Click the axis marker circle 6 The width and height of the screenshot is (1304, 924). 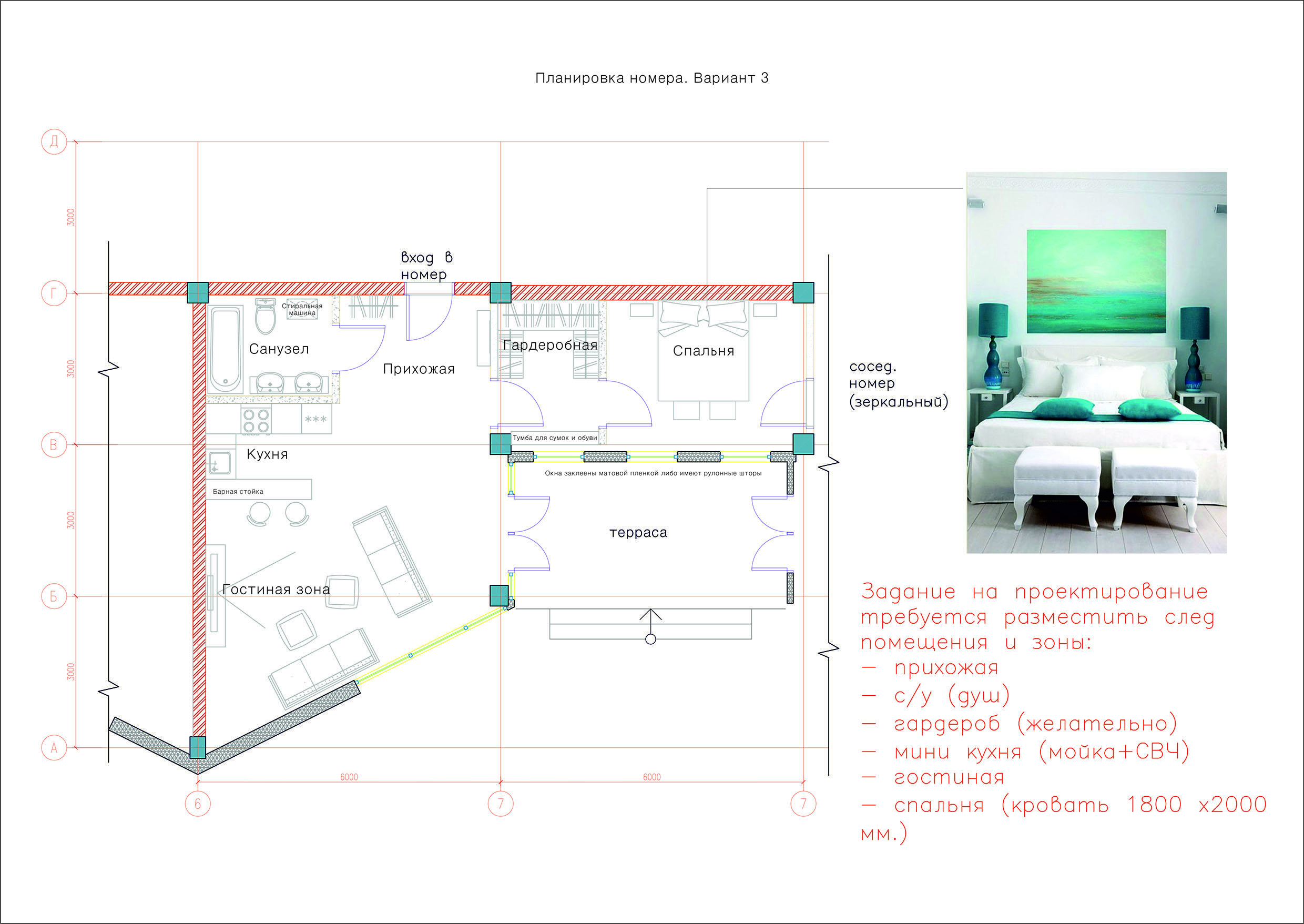coord(197,804)
